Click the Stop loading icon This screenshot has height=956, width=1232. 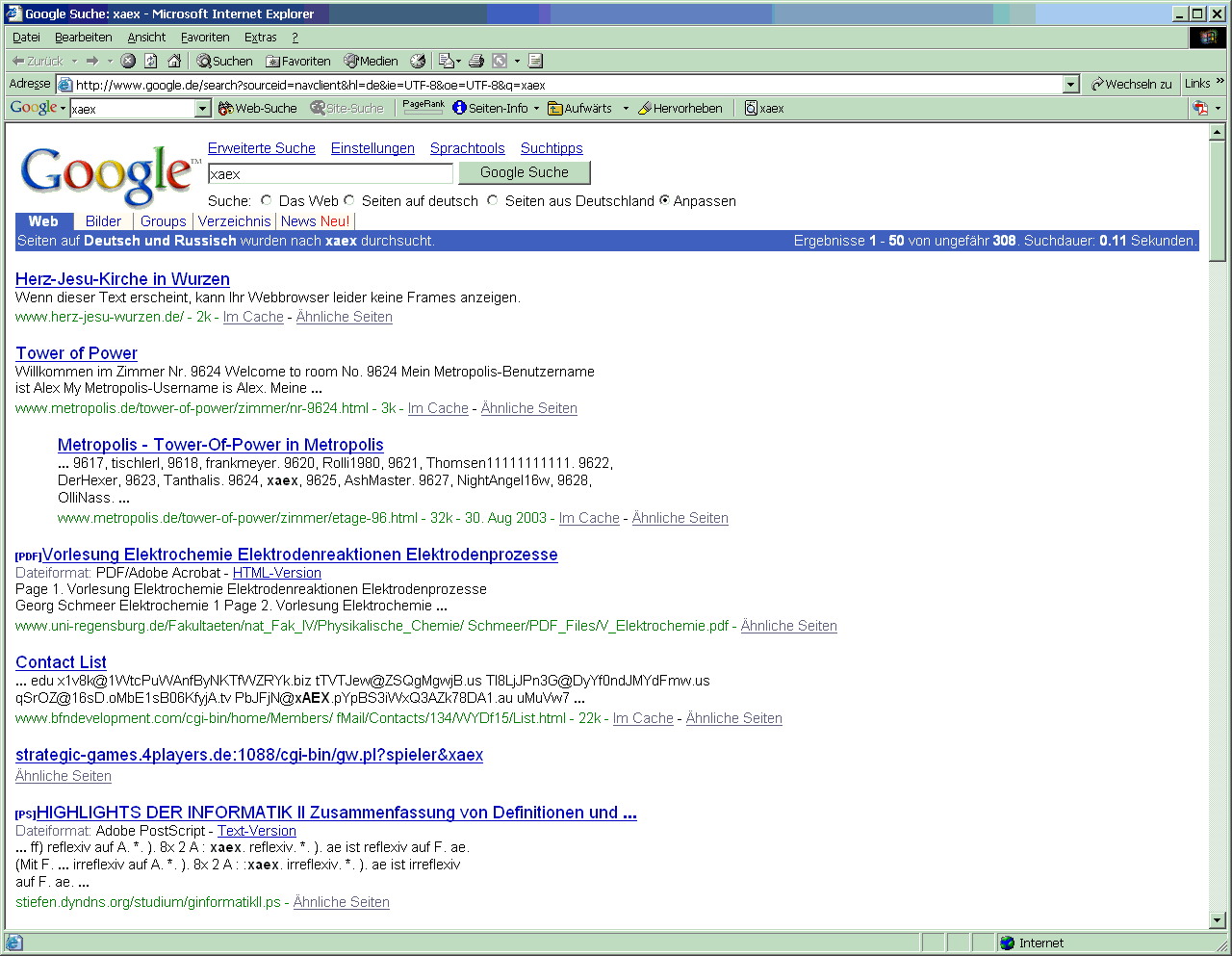coord(128,61)
